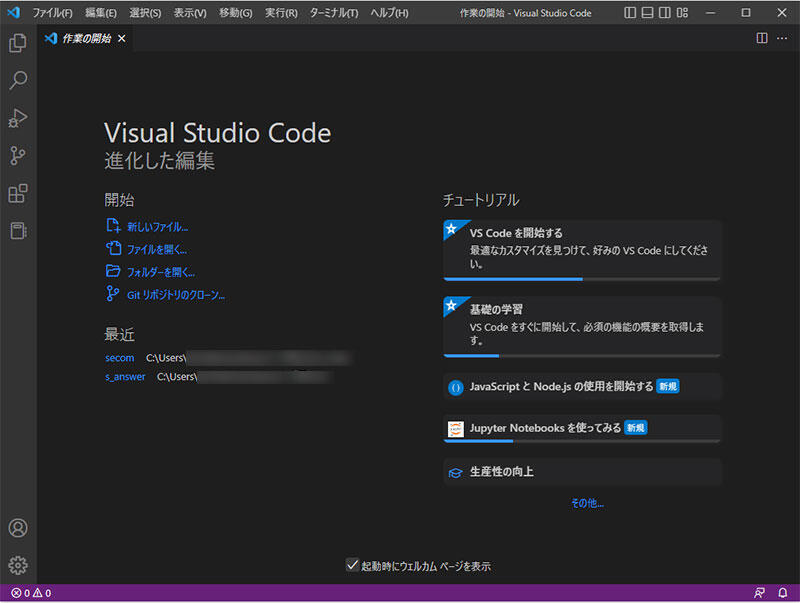800x603 pixels.
Task: Open the 編集(E) menu
Action: (101, 13)
